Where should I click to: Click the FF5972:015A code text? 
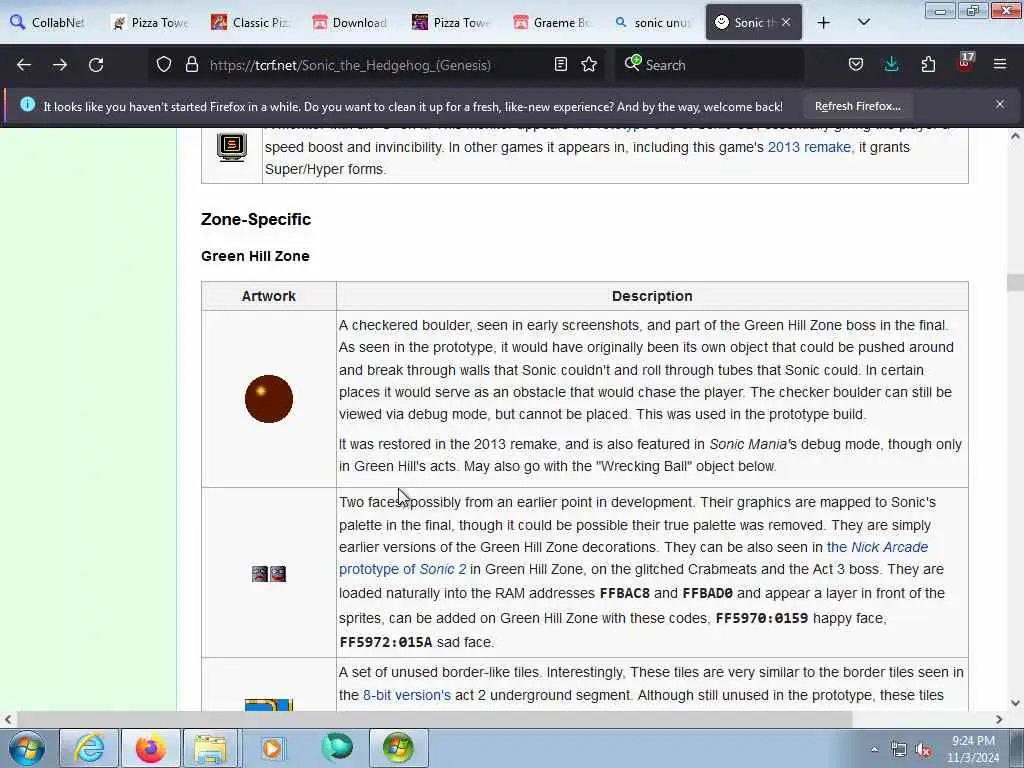[385, 642]
